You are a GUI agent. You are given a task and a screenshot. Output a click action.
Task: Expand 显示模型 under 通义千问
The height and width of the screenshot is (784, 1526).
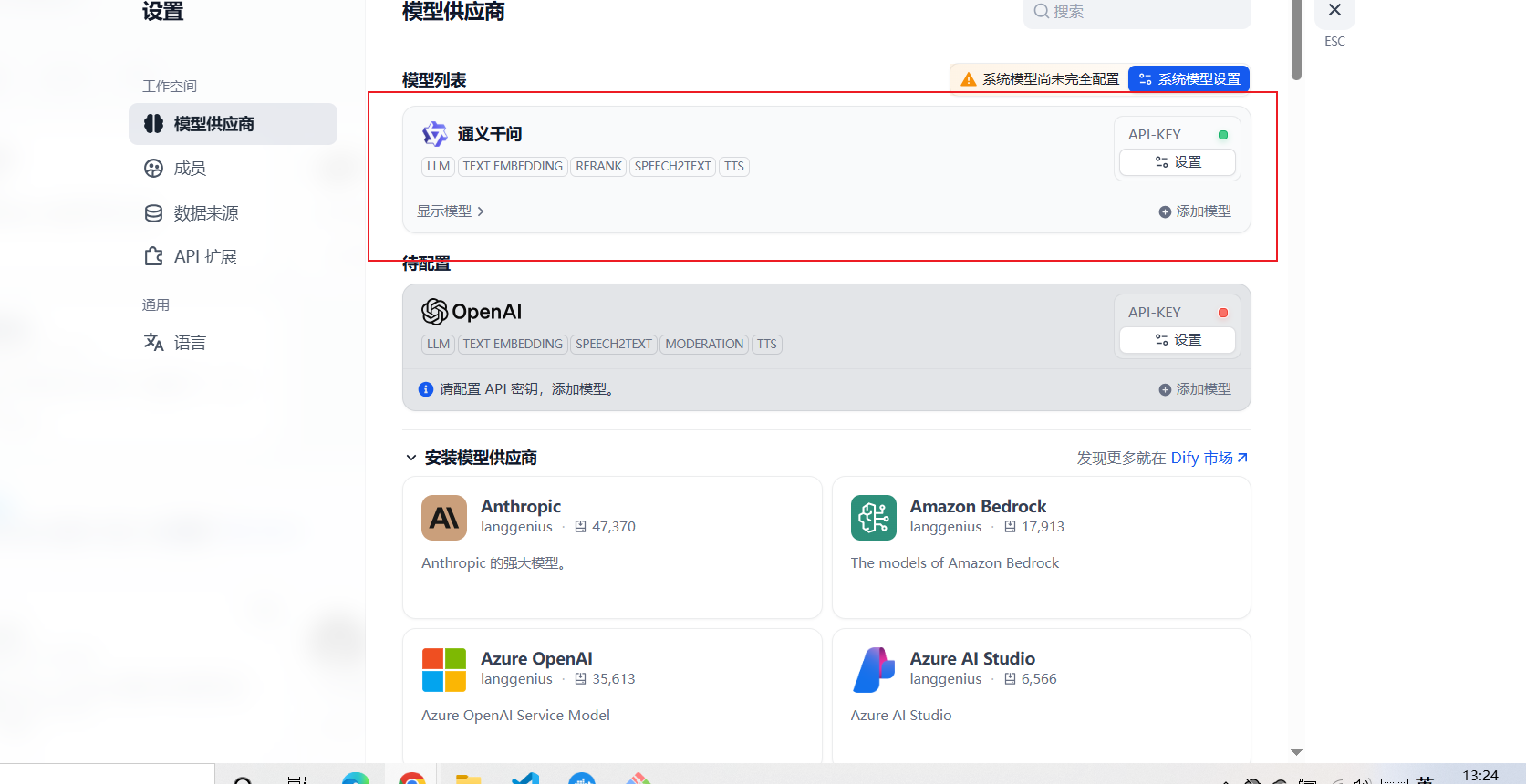click(451, 211)
